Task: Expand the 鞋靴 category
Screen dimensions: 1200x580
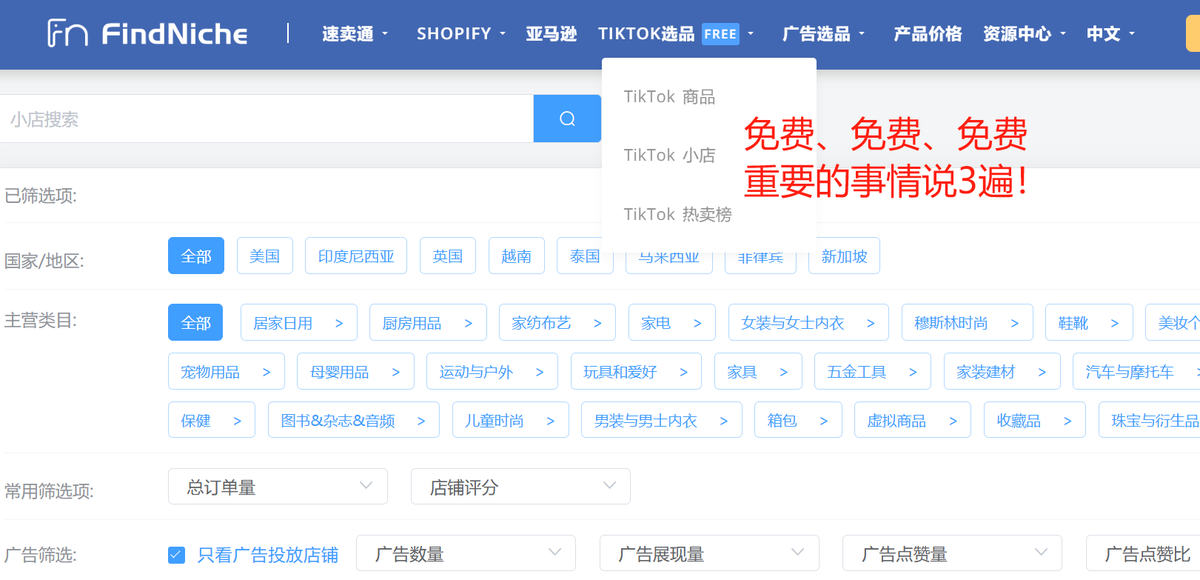Action: (1089, 323)
